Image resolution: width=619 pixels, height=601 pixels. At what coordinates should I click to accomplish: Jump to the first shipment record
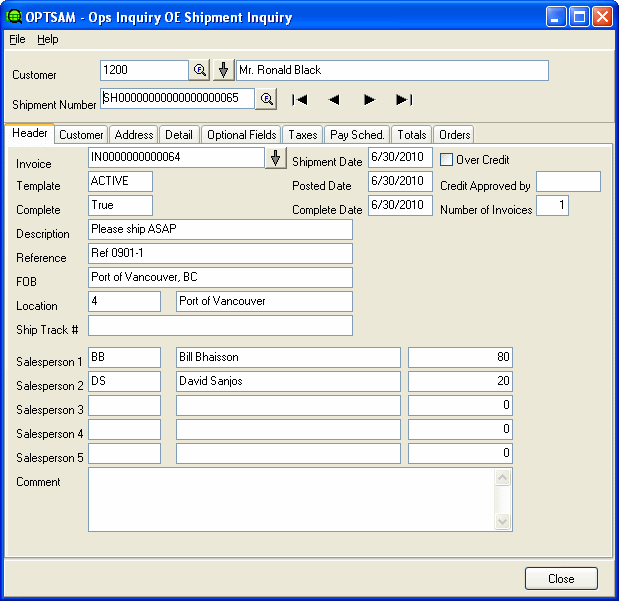tap(299, 99)
